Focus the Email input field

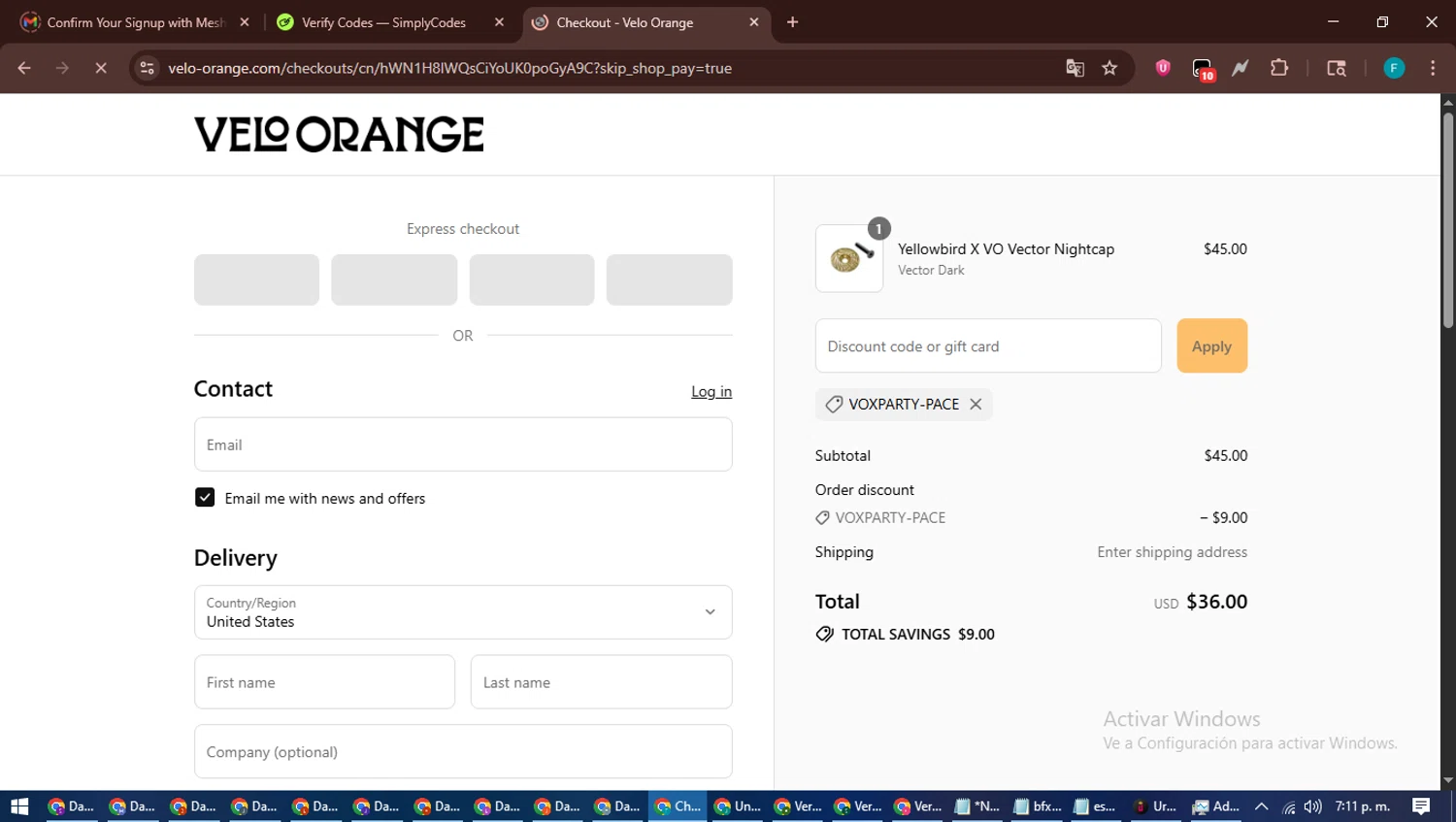coord(463,444)
